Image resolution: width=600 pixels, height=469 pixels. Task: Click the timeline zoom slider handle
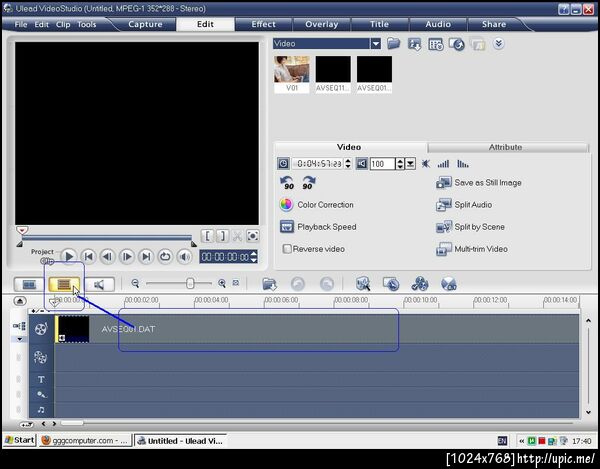pyautogui.click(x=190, y=283)
